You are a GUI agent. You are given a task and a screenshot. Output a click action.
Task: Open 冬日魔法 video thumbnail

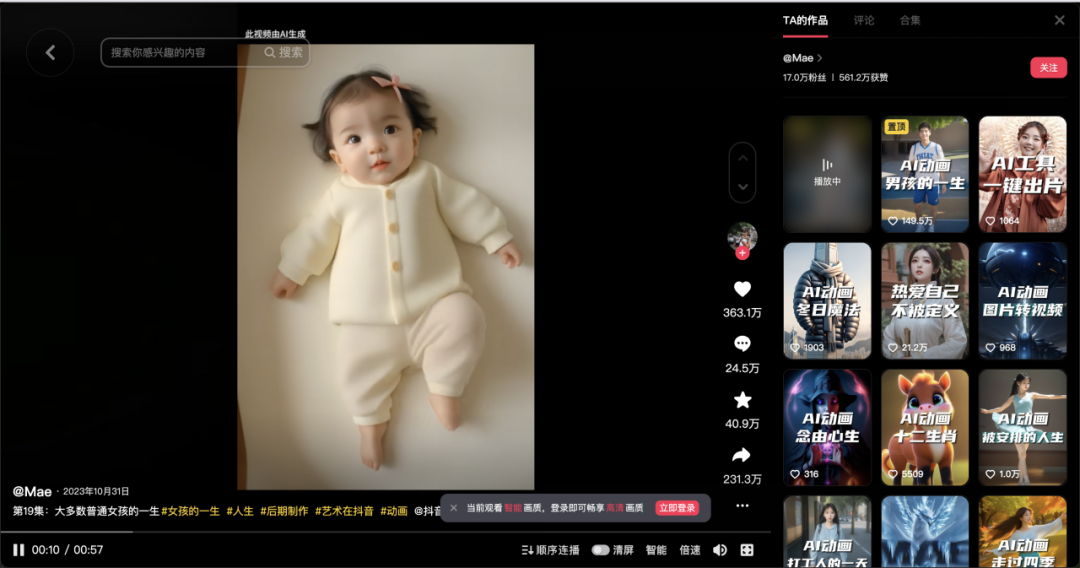pos(827,301)
